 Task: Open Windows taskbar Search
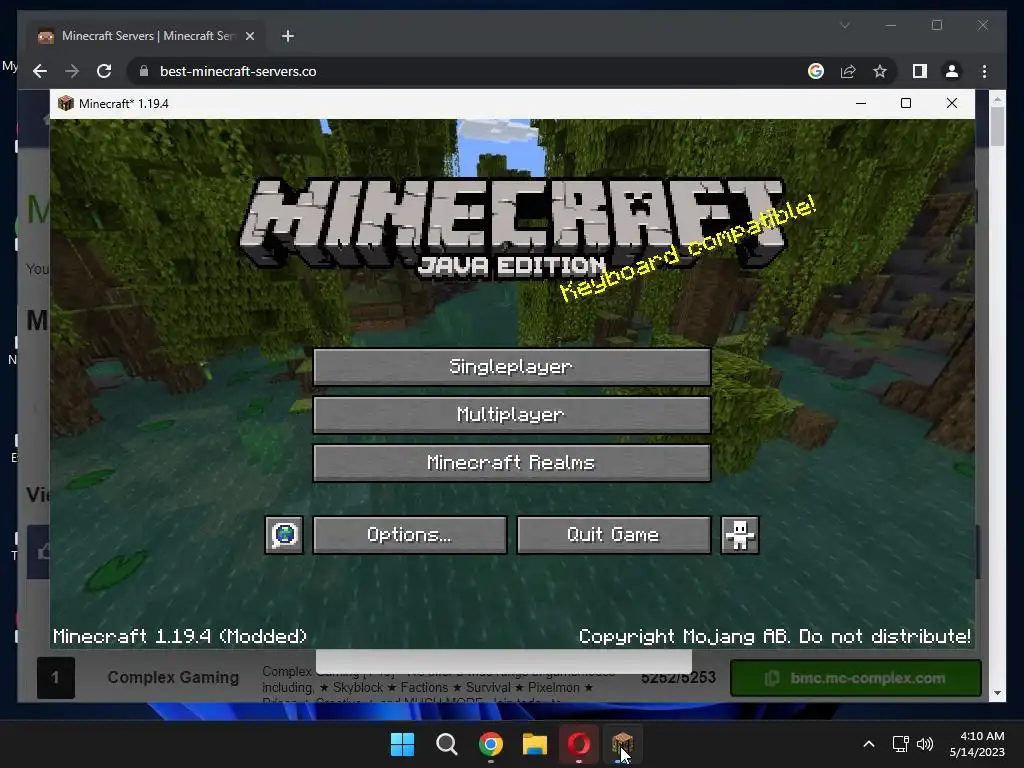coord(447,744)
